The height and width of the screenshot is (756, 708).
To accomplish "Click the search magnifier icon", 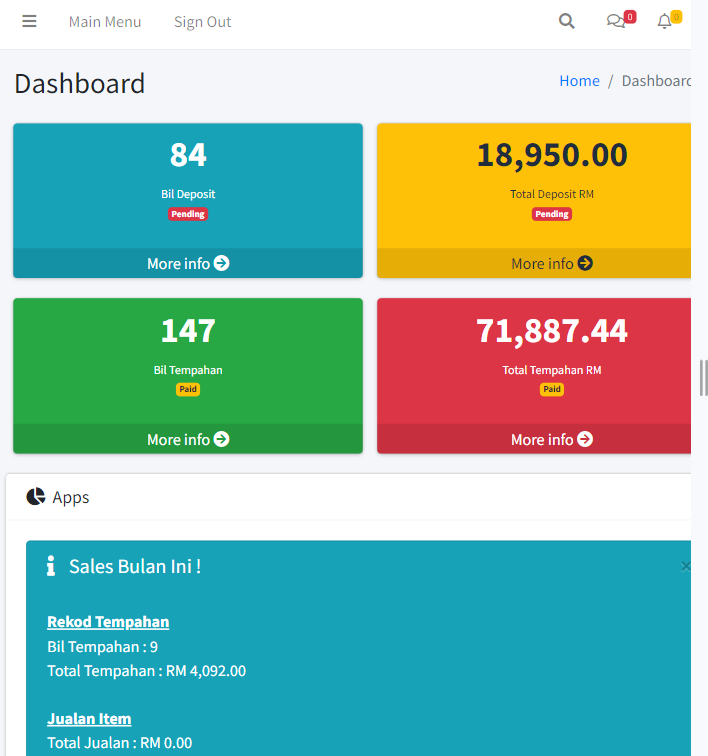I will click(567, 21).
